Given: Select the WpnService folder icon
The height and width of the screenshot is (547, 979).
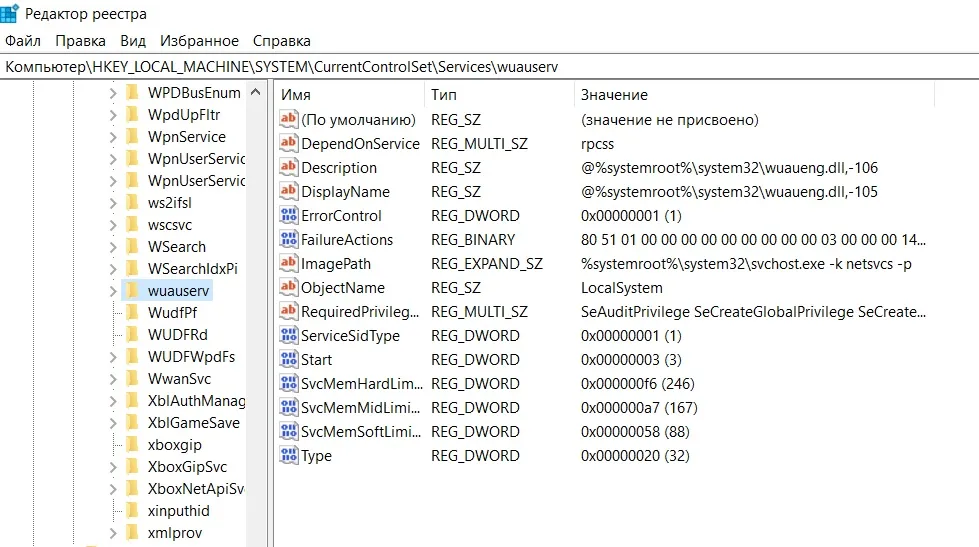Looking at the screenshot, I should point(132,136).
